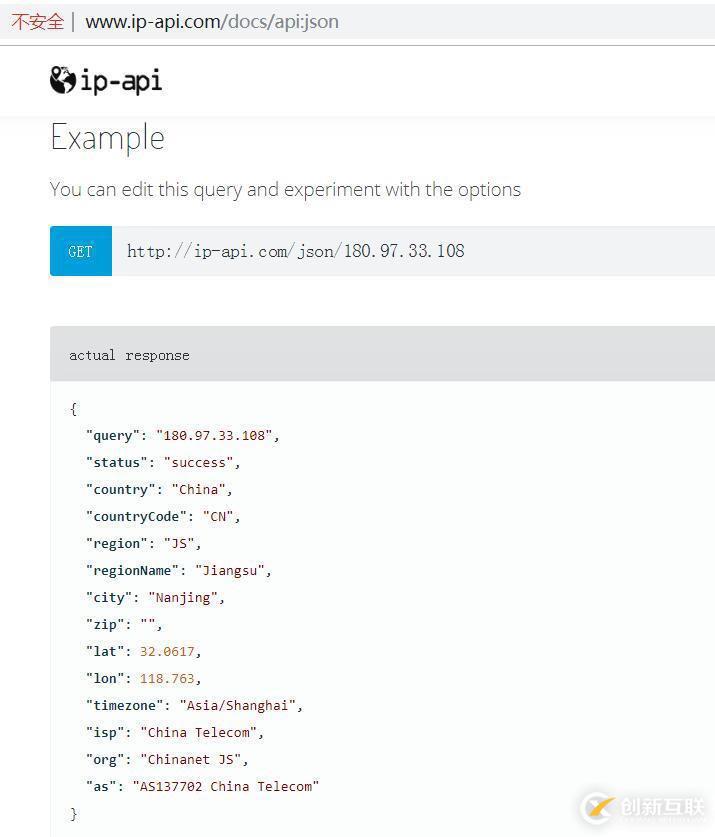Select the "region": "JS" line
This screenshot has height=837, width=715.
coord(144,543)
